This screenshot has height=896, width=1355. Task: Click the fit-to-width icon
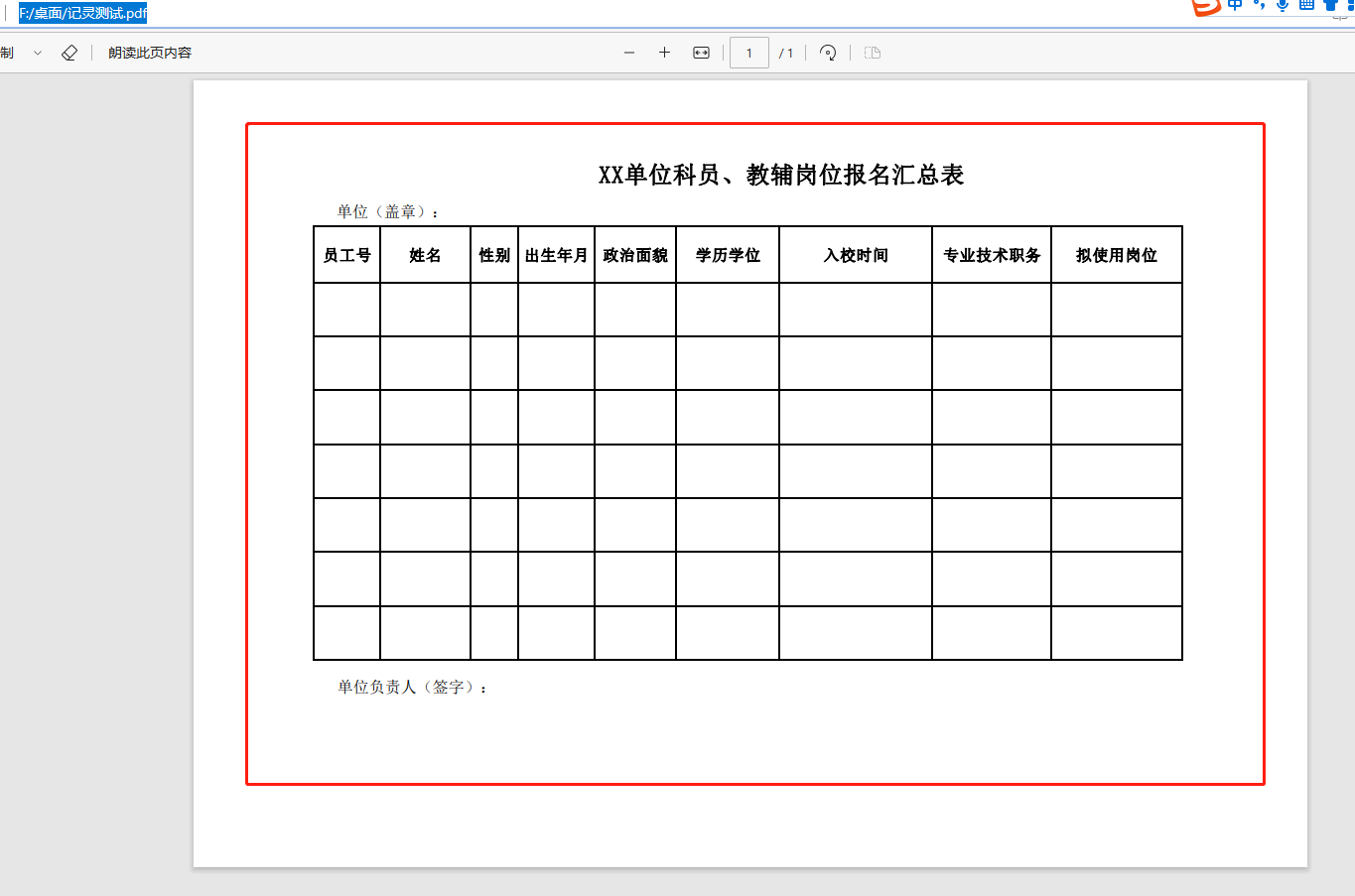tap(701, 53)
